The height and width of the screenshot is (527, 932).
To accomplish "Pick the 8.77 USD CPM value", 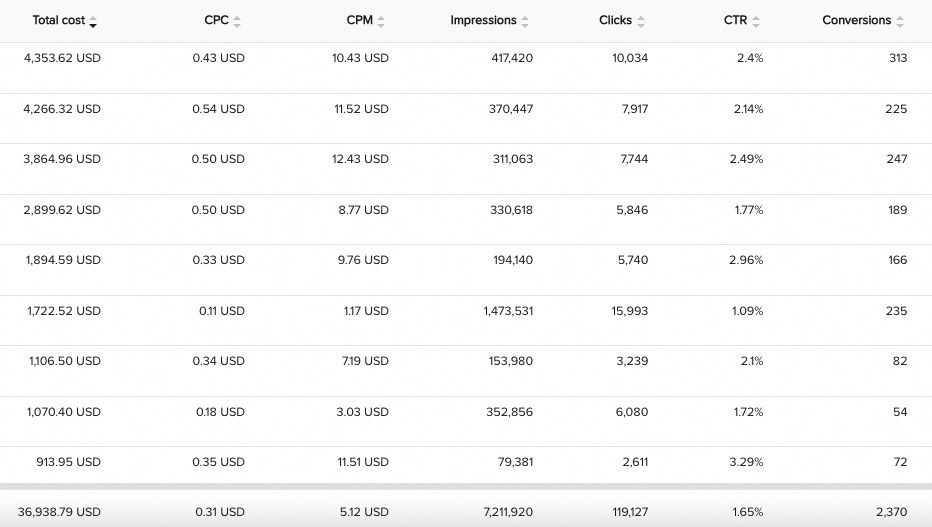I will tap(364, 210).
